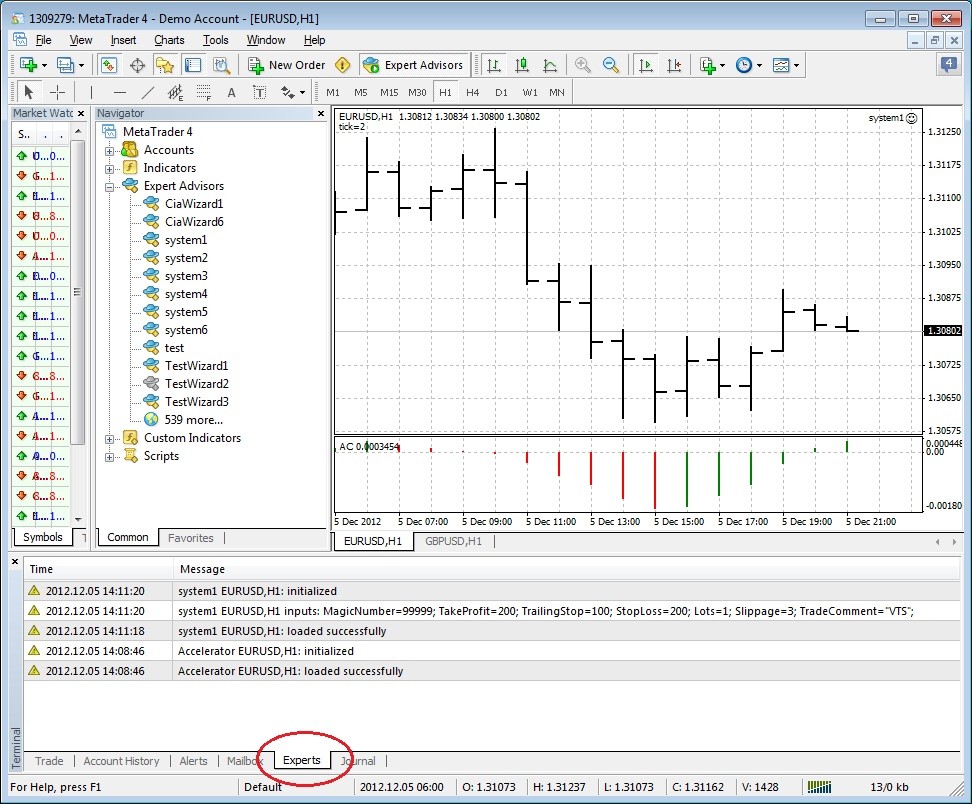The height and width of the screenshot is (804, 972).
Task: Click the MetaEditor yellow diamond icon
Action: [x=342, y=65]
